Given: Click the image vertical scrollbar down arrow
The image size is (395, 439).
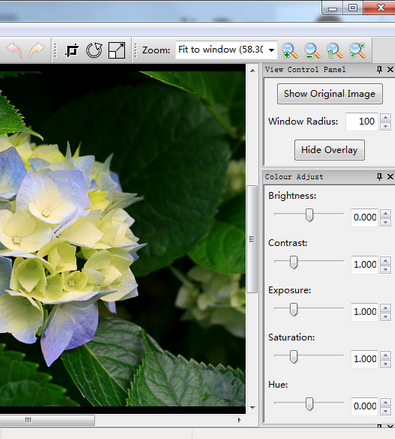Looking at the screenshot, I should point(252,407).
